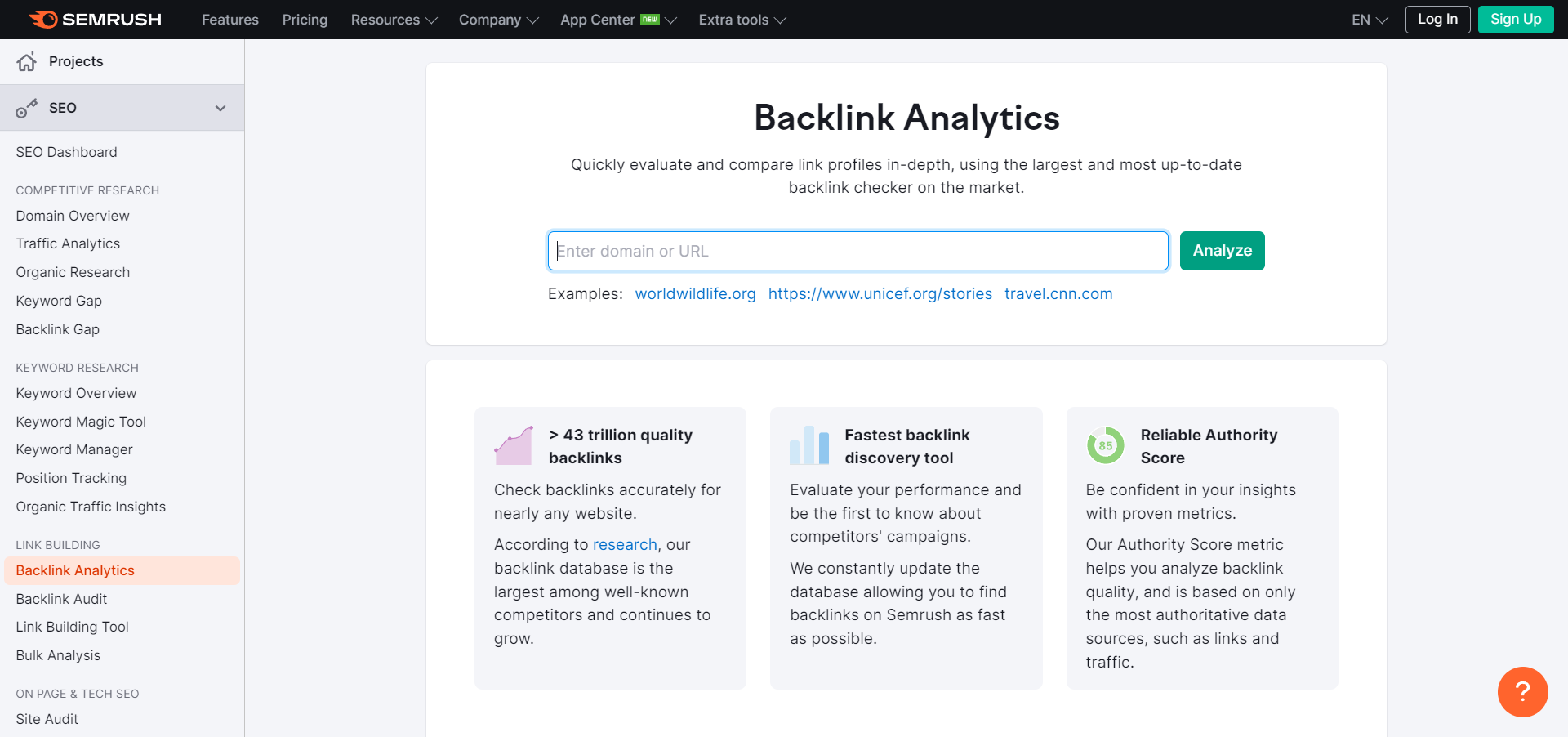Open Organic Research

[73, 272]
